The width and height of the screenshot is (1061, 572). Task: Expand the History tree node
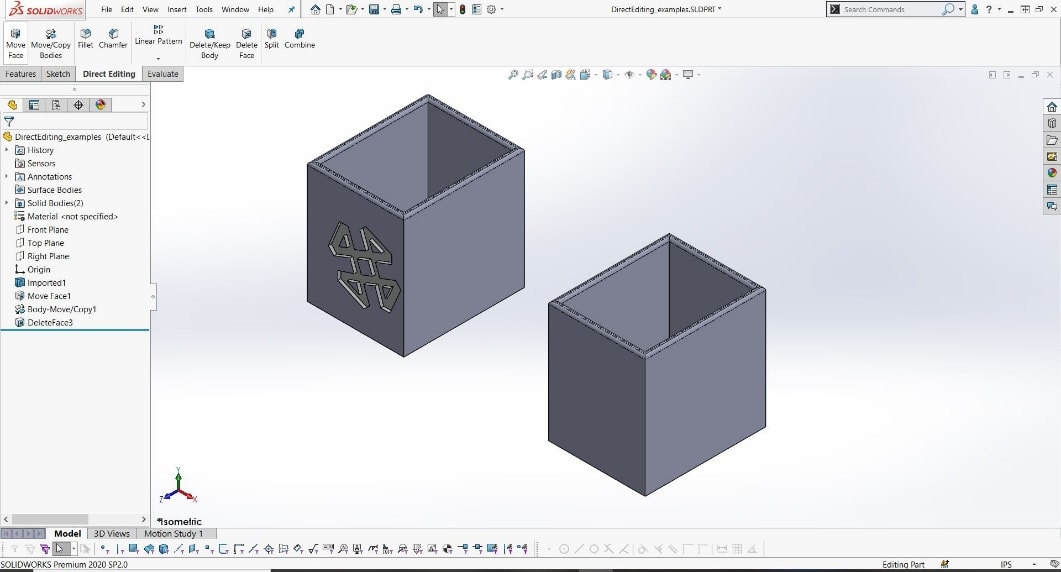7,150
